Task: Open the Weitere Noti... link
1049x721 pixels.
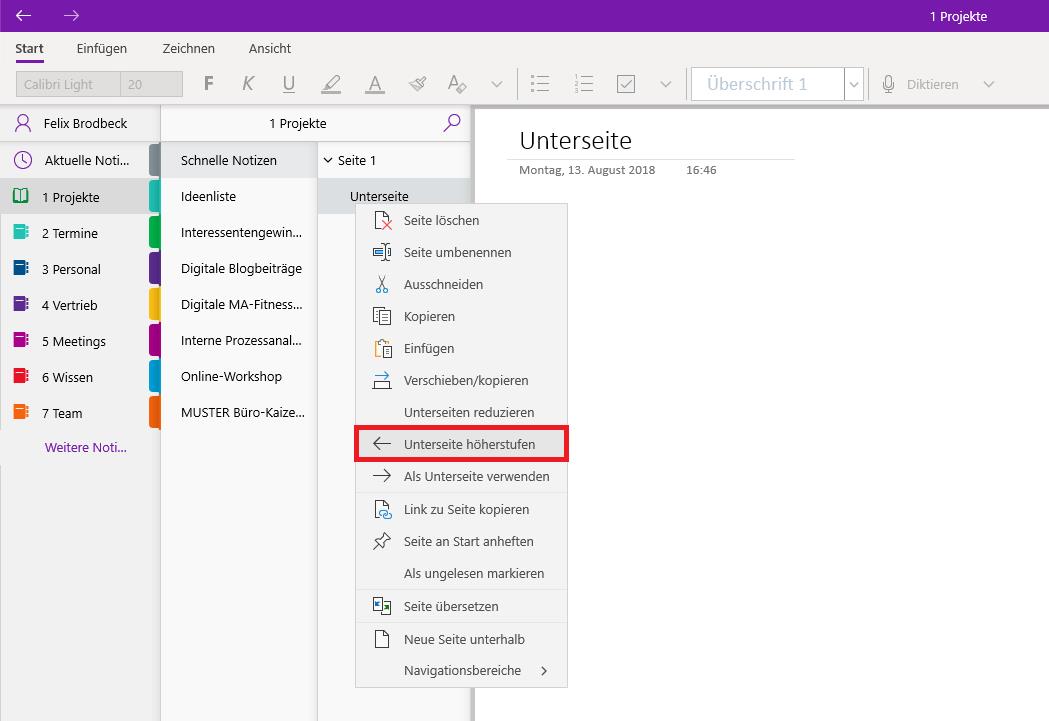Action: (x=86, y=447)
